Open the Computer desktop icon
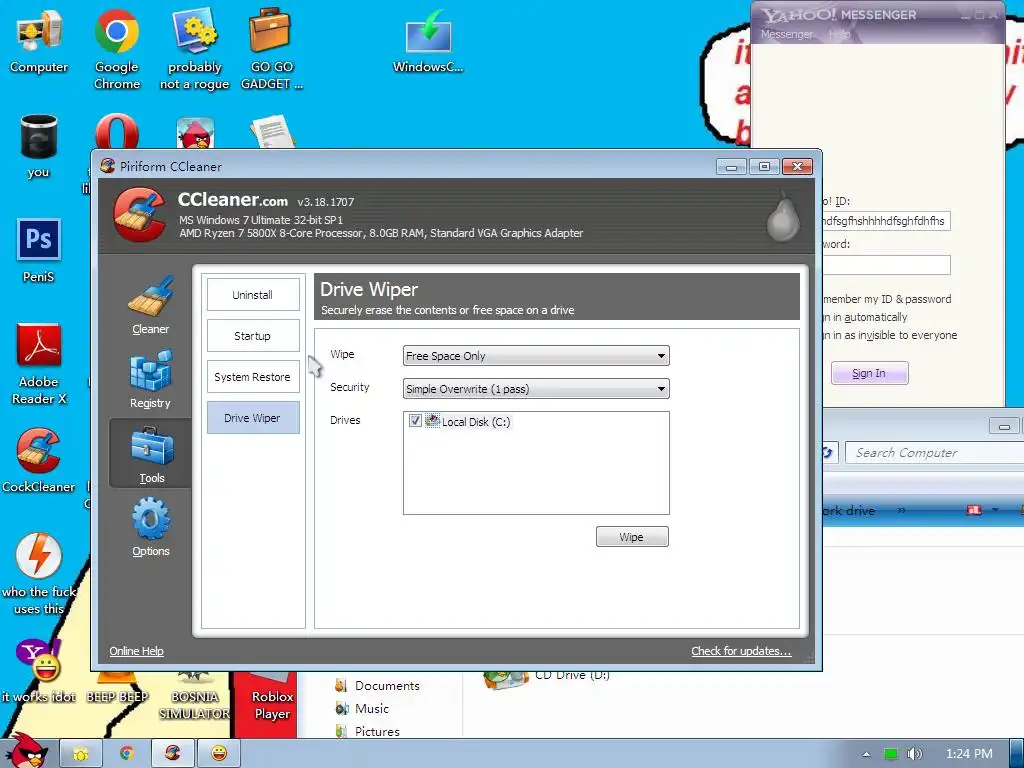This screenshot has height=768, width=1024. [39, 40]
